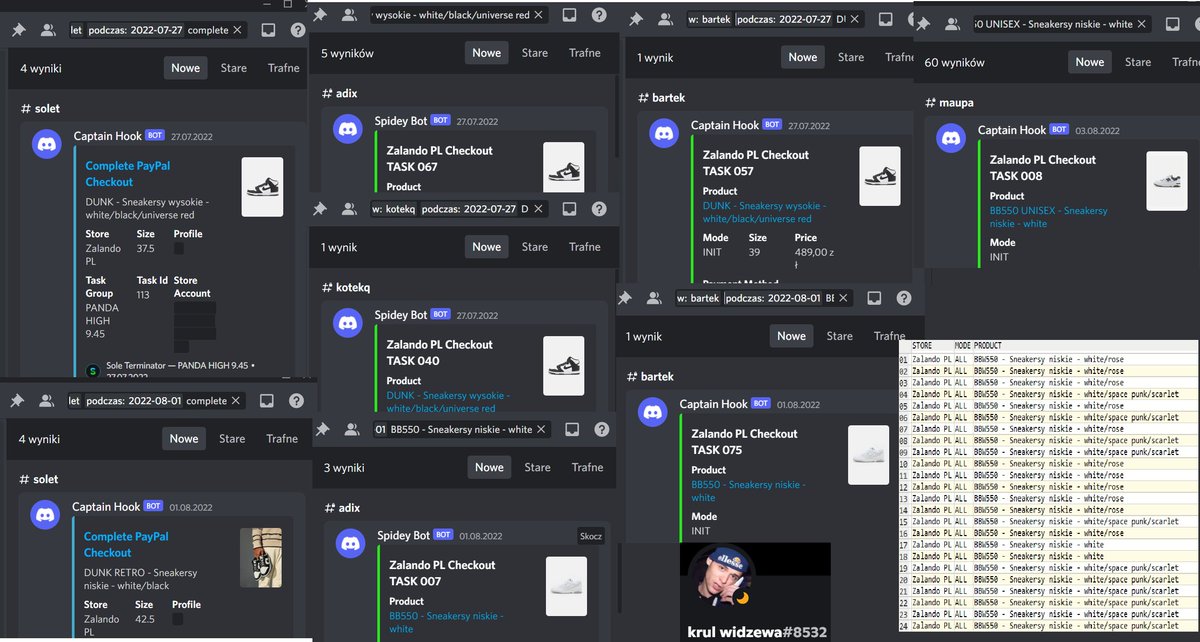Image resolution: width=1200 pixels, height=642 pixels.
Task: Click pin icon in 'w: bartek 2022-08-01' panel
Action: pyautogui.click(x=625, y=298)
